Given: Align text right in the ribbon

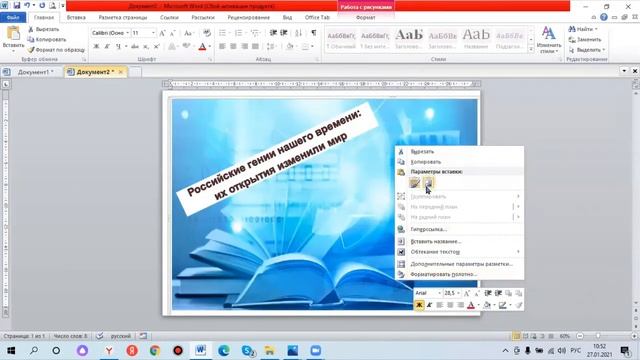Looking at the screenshot, I should pos(244,47).
